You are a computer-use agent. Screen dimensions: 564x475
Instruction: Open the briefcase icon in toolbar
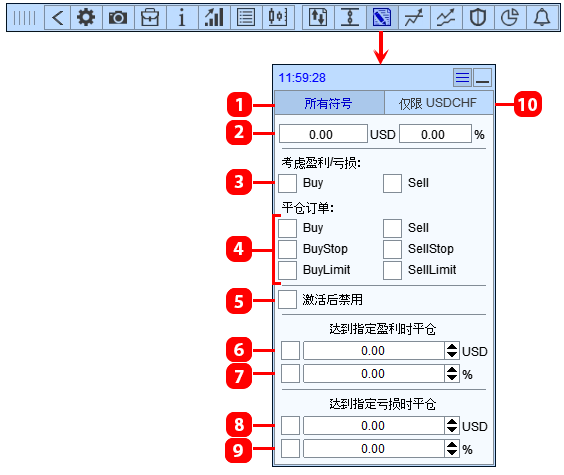(150, 18)
